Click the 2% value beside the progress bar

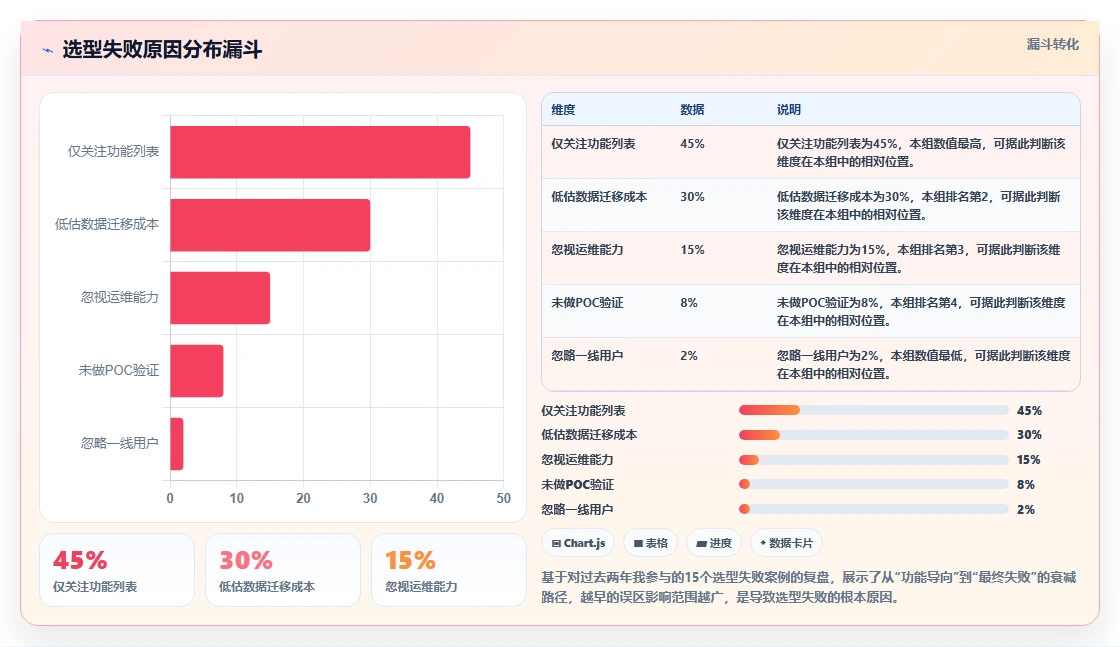click(1026, 510)
